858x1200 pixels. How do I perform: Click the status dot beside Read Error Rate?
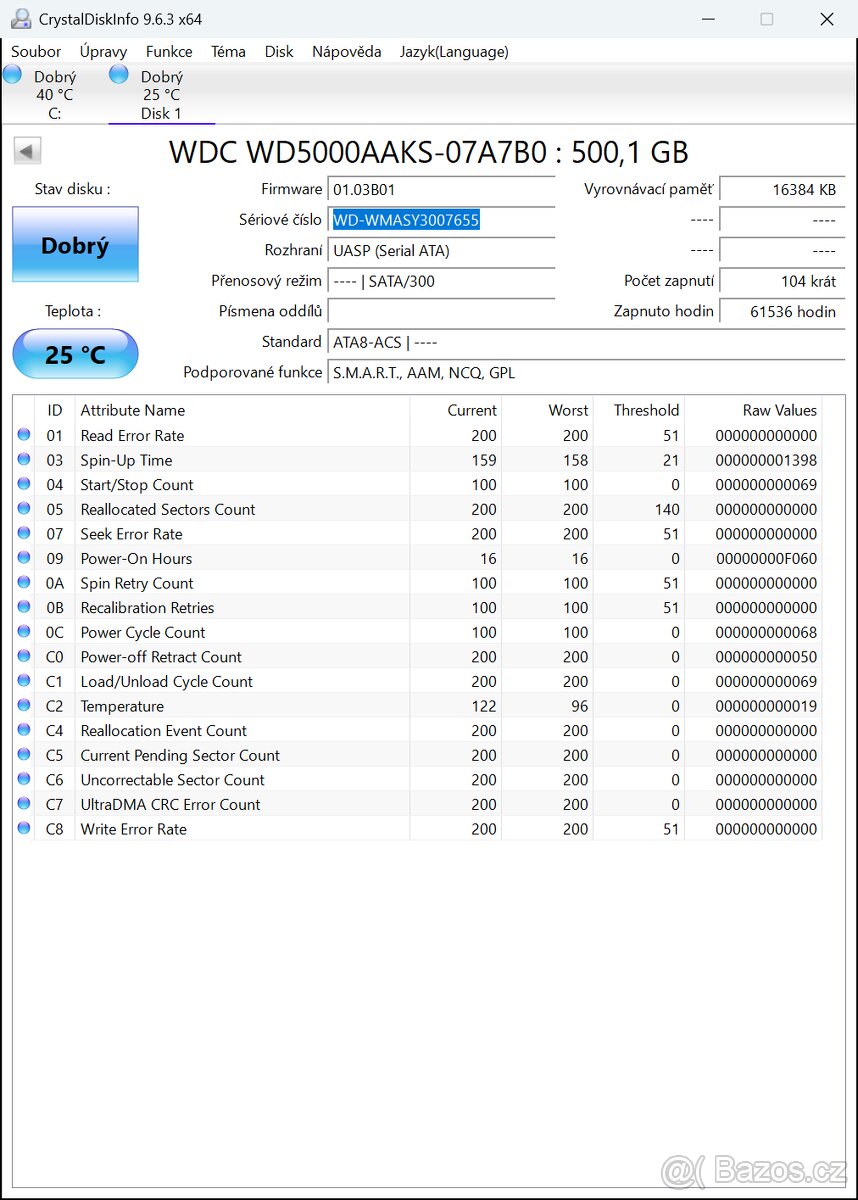(x=23, y=434)
